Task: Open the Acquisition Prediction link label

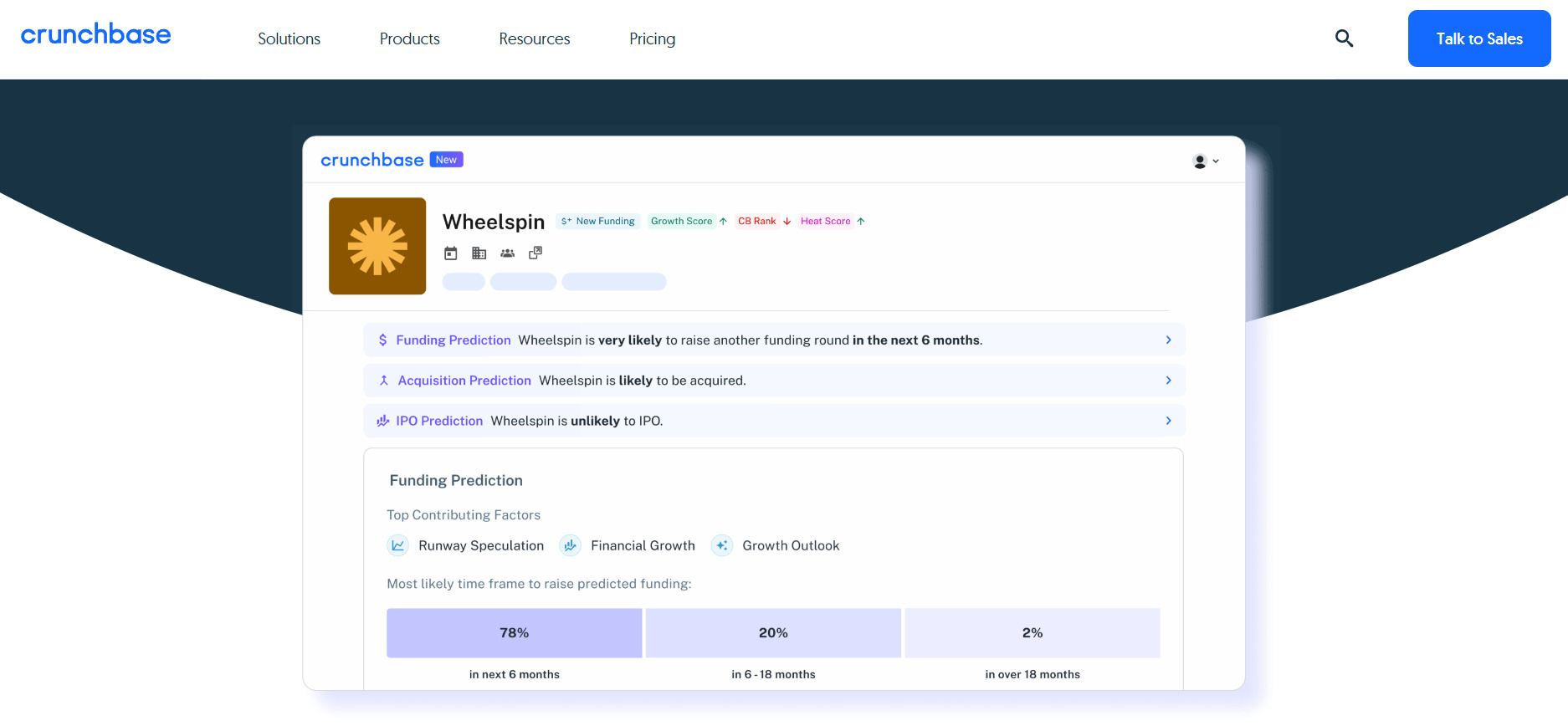Action: 464,380
